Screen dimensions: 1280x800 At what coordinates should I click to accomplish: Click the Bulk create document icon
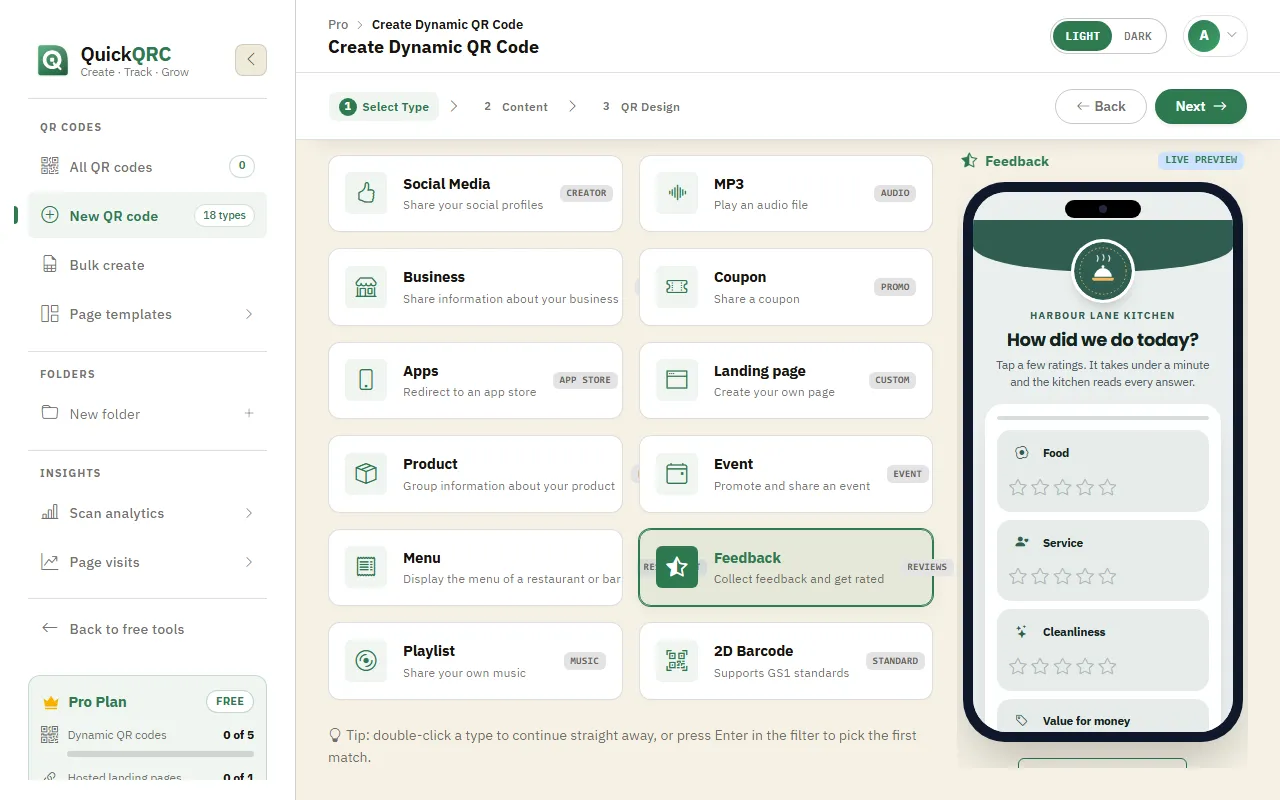click(50, 265)
